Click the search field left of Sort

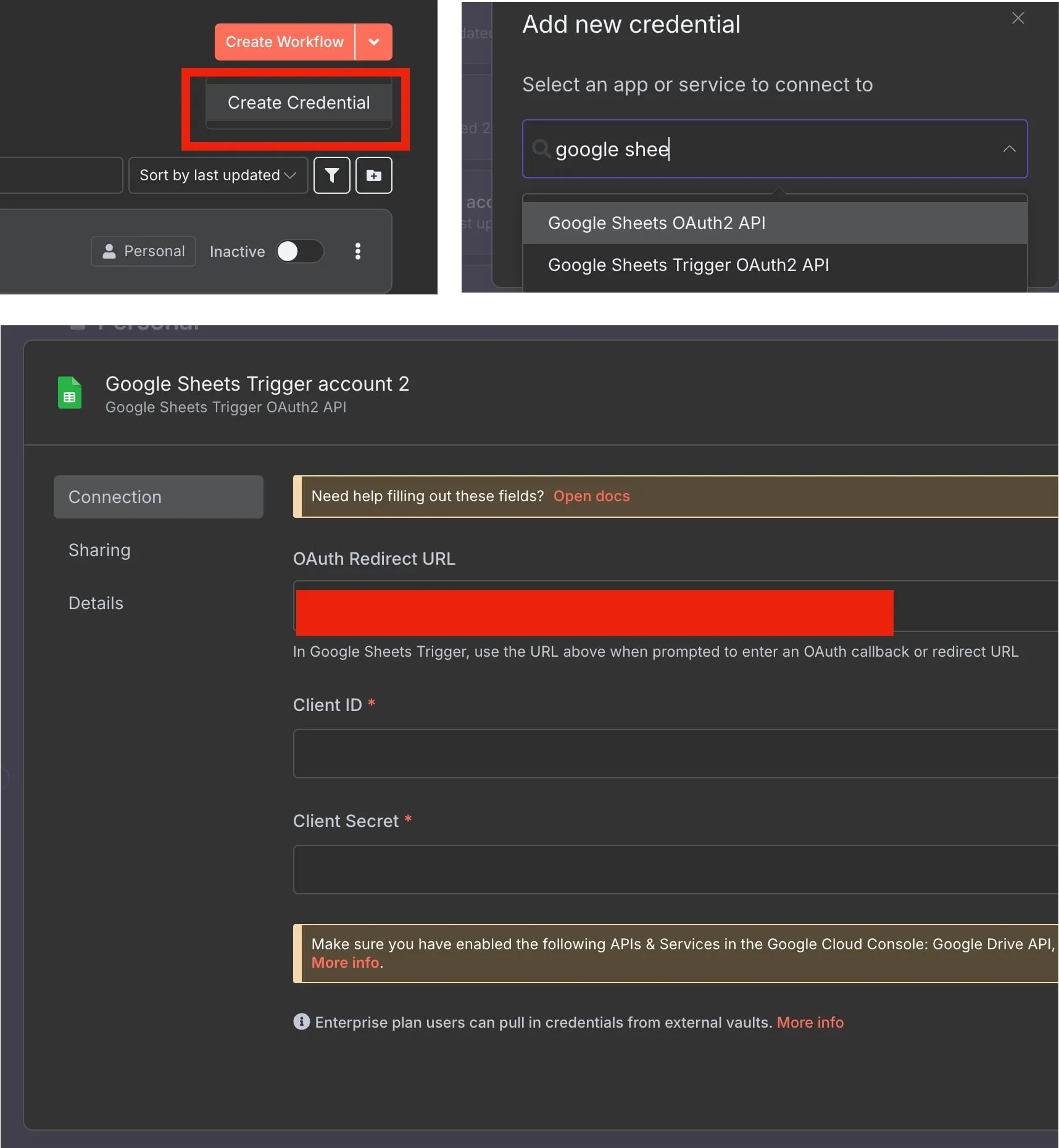coord(60,175)
